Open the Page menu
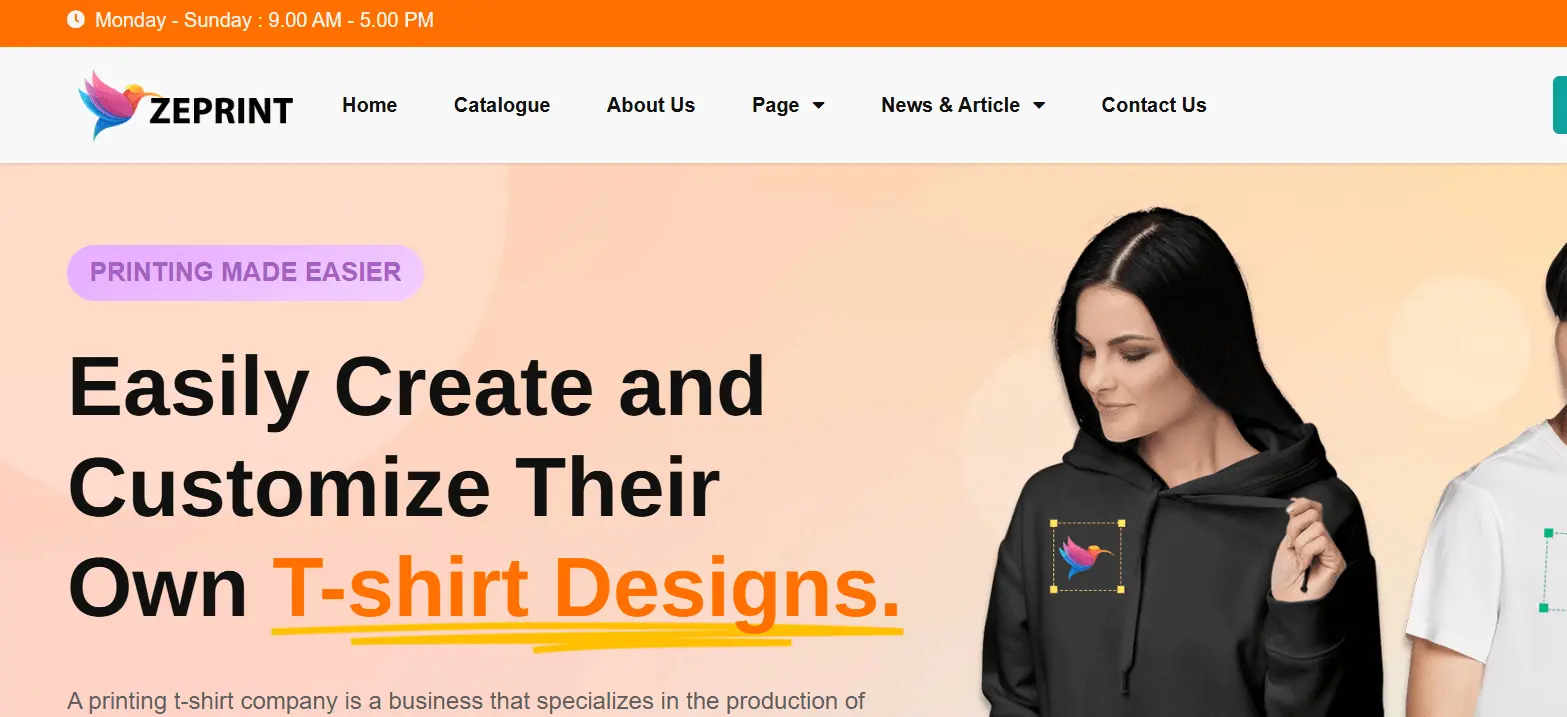 (x=776, y=105)
